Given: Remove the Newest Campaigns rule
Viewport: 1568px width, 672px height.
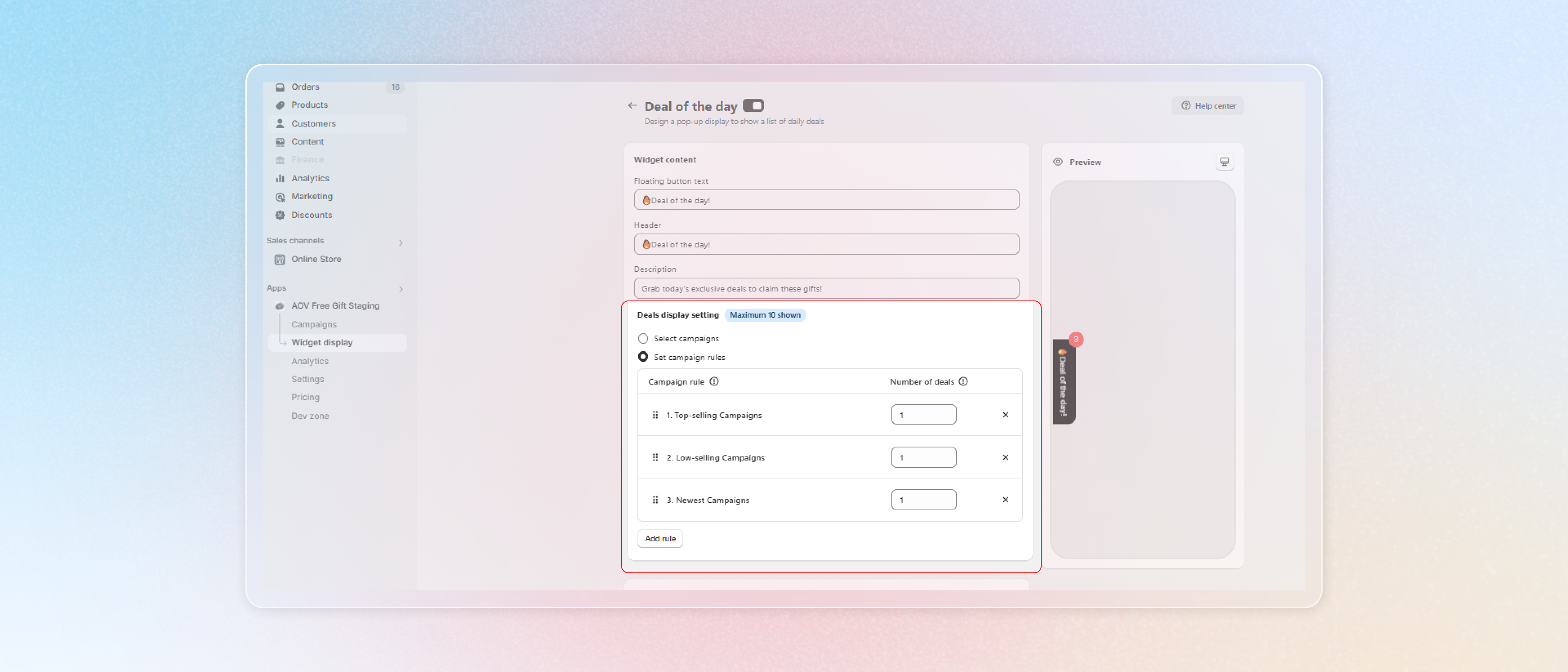Looking at the screenshot, I should pyautogui.click(x=1005, y=501).
